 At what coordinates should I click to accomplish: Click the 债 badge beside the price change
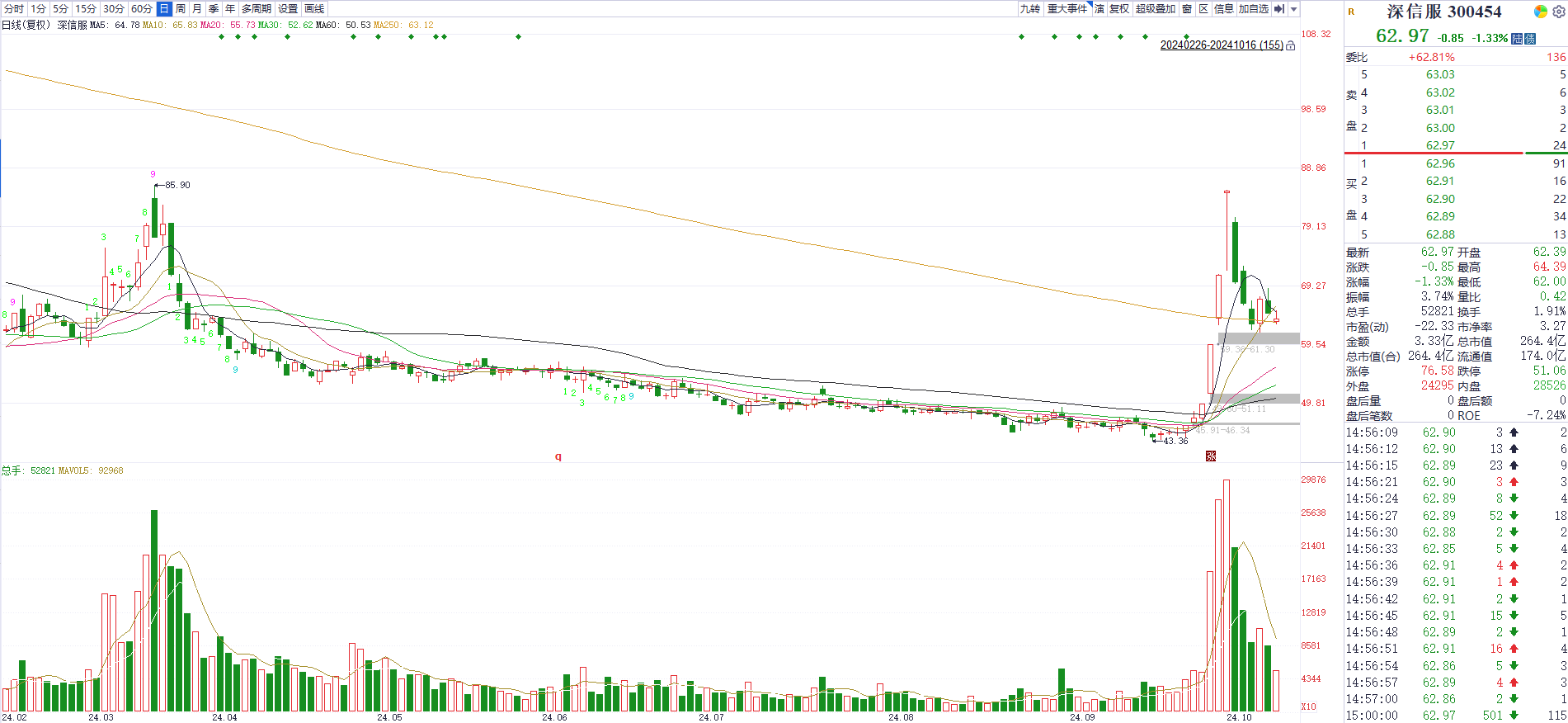click(x=1530, y=39)
